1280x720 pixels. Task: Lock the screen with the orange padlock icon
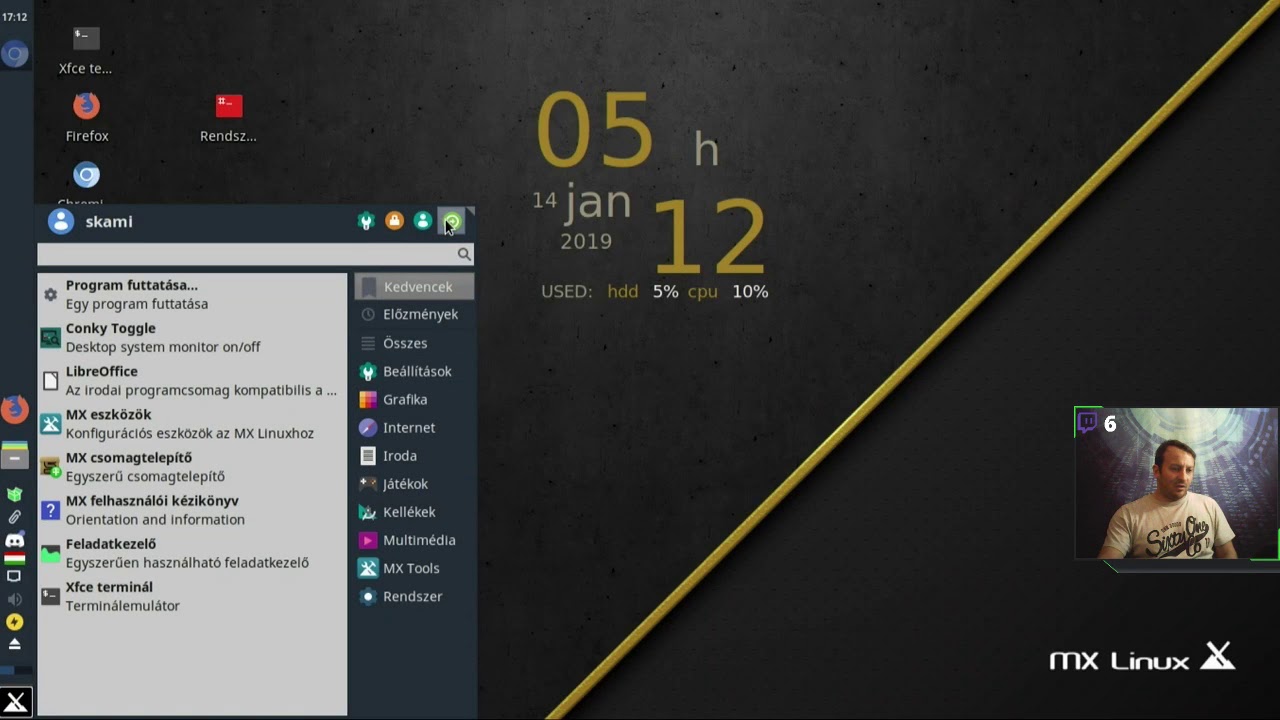click(394, 221)
